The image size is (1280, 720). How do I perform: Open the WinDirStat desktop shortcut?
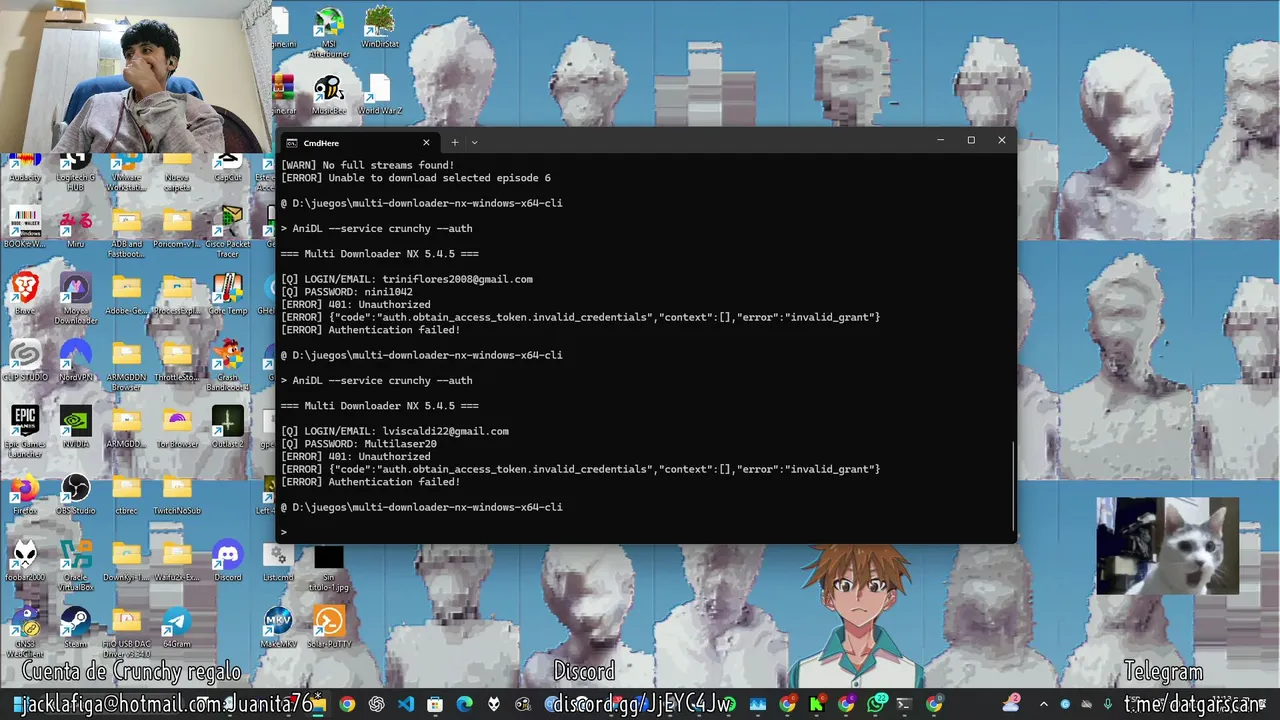[380, 28]
